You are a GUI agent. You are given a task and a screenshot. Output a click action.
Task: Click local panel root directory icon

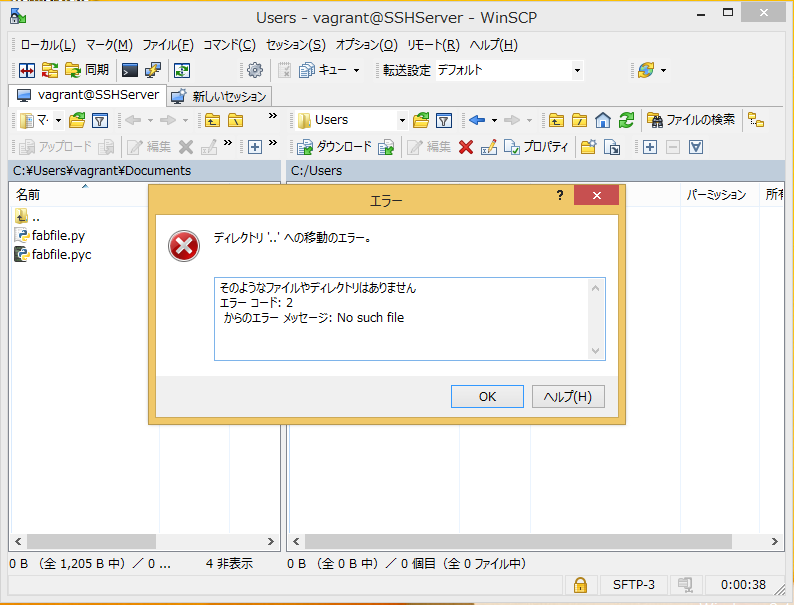pos(236,120)
